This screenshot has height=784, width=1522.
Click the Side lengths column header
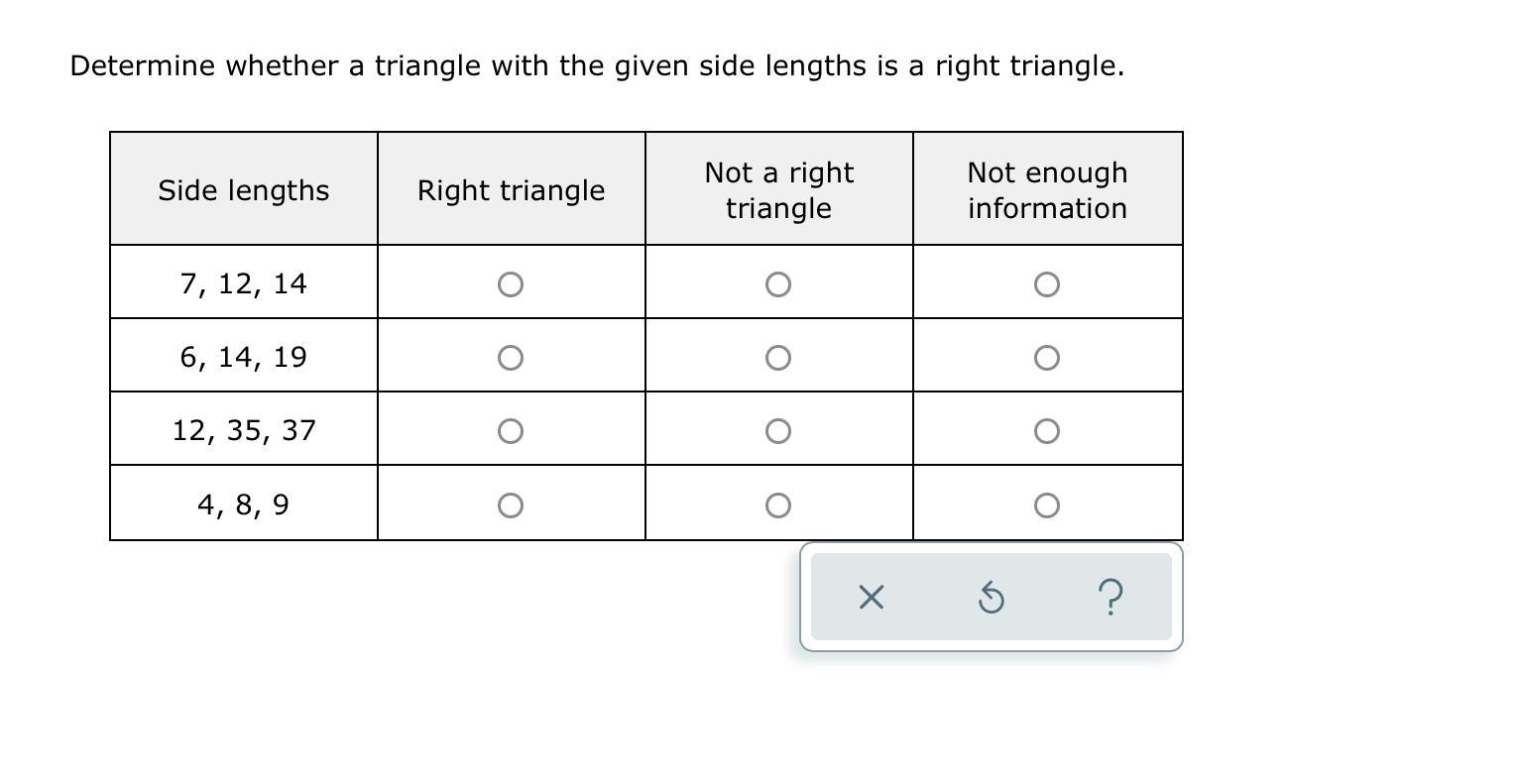point(244,190)
